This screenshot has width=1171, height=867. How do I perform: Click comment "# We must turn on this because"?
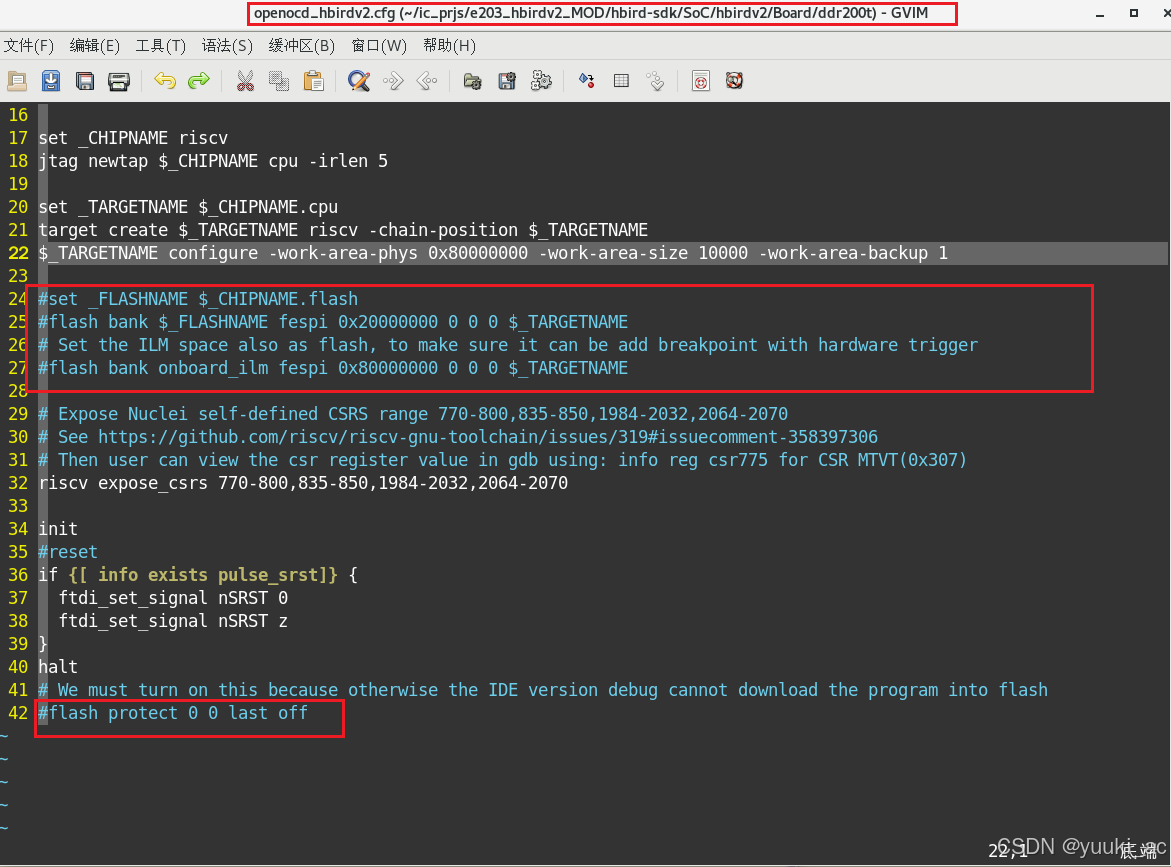[x=543, y=690]
